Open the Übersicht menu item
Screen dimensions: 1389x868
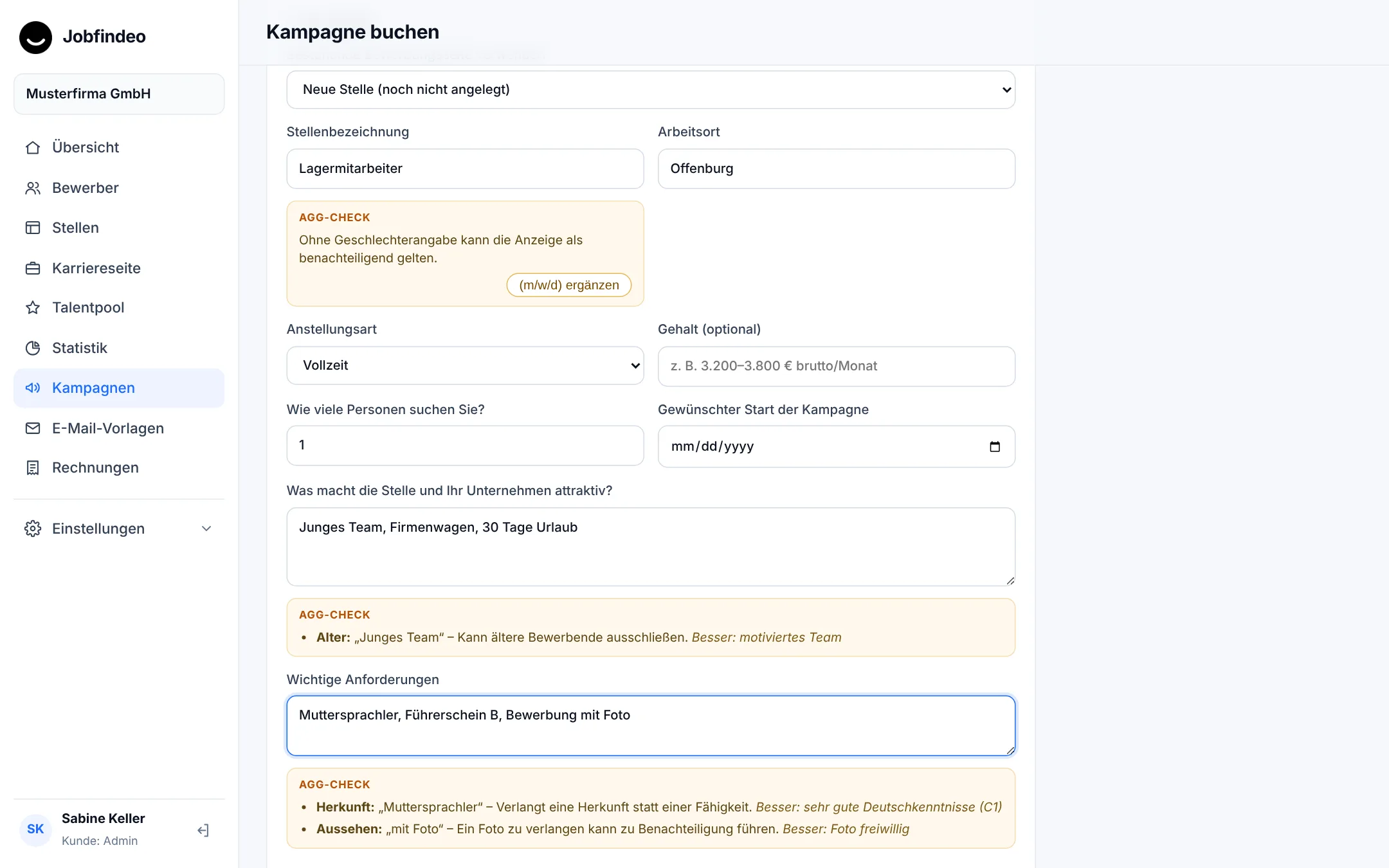coord(119,148)
